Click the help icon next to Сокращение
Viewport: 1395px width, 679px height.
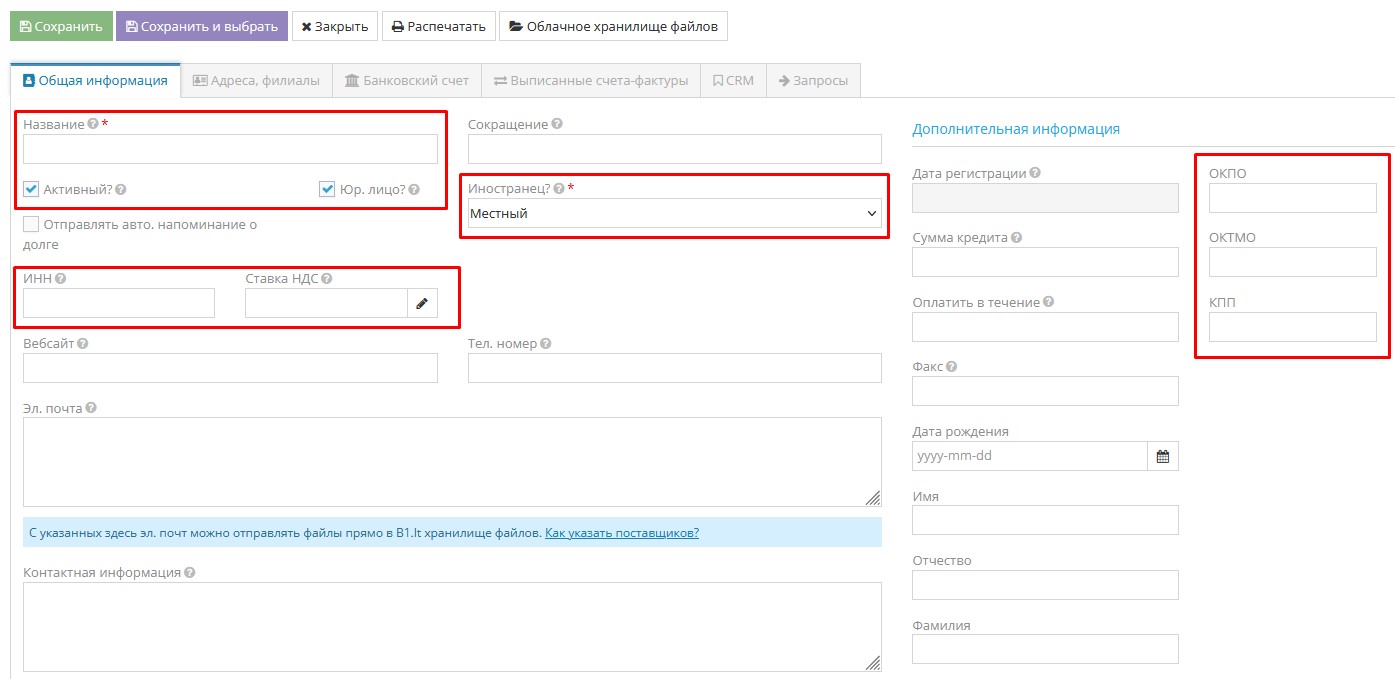[x=557, y=124]
